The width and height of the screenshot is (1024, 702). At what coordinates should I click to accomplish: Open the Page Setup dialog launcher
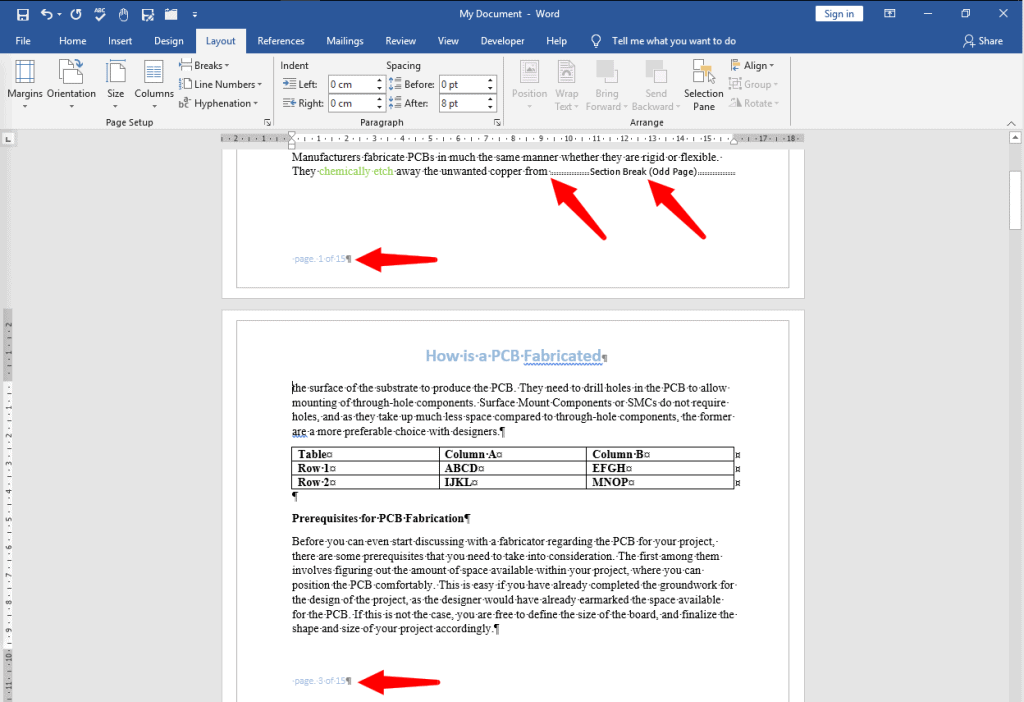click(x=267, y=122)
